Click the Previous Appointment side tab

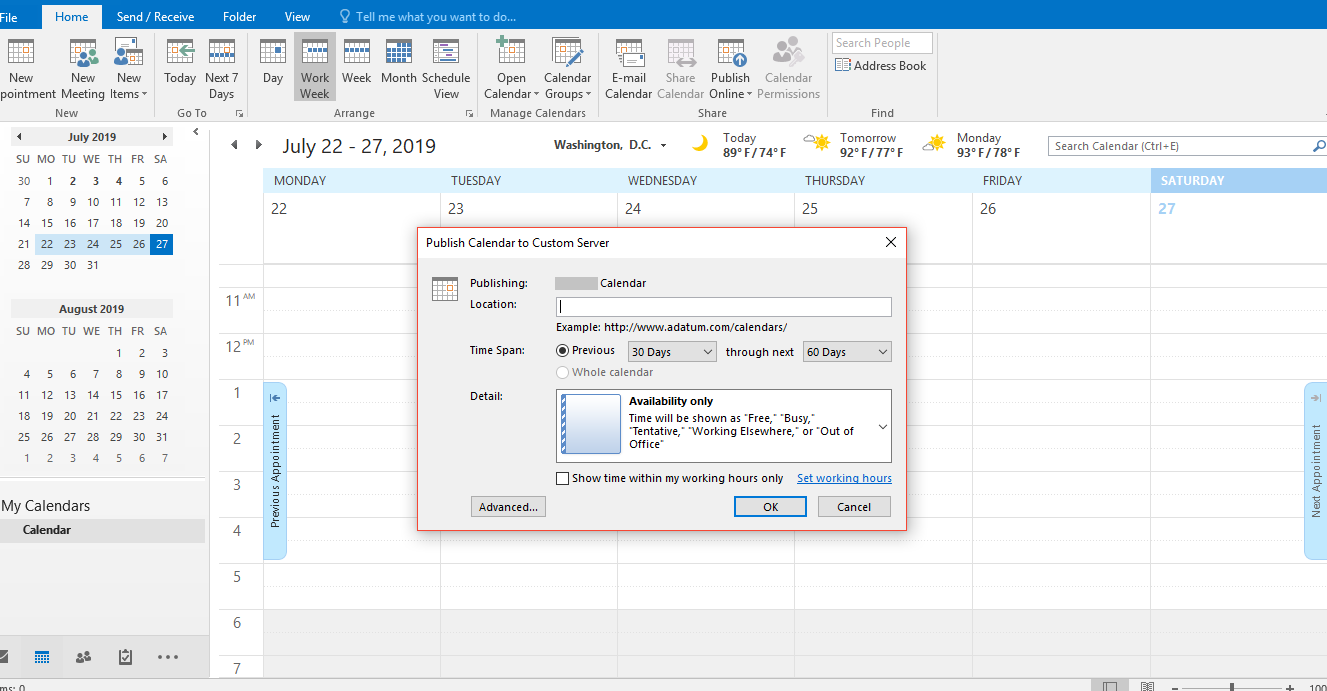pos(275,471)
